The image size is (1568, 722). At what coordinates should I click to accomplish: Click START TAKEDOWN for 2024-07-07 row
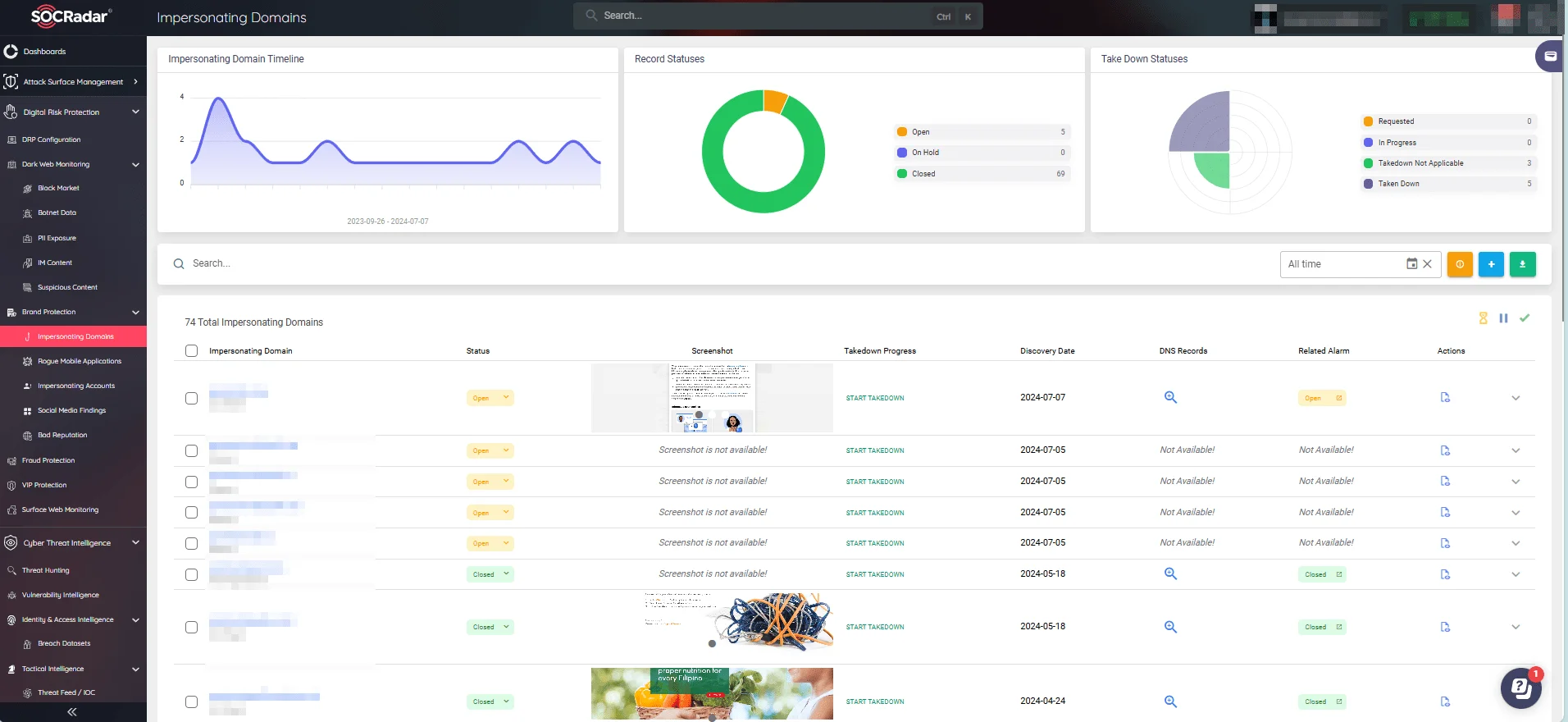pyautogui.click(x=875, y=398)
